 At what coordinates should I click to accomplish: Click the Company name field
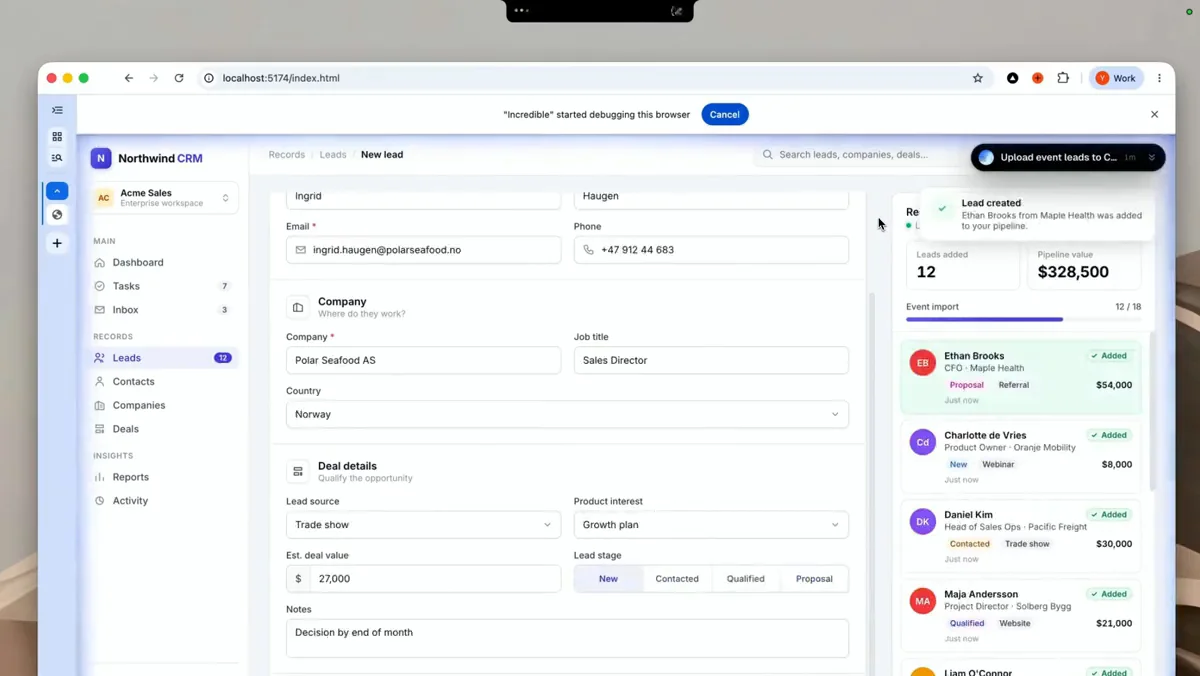point(424,360)
